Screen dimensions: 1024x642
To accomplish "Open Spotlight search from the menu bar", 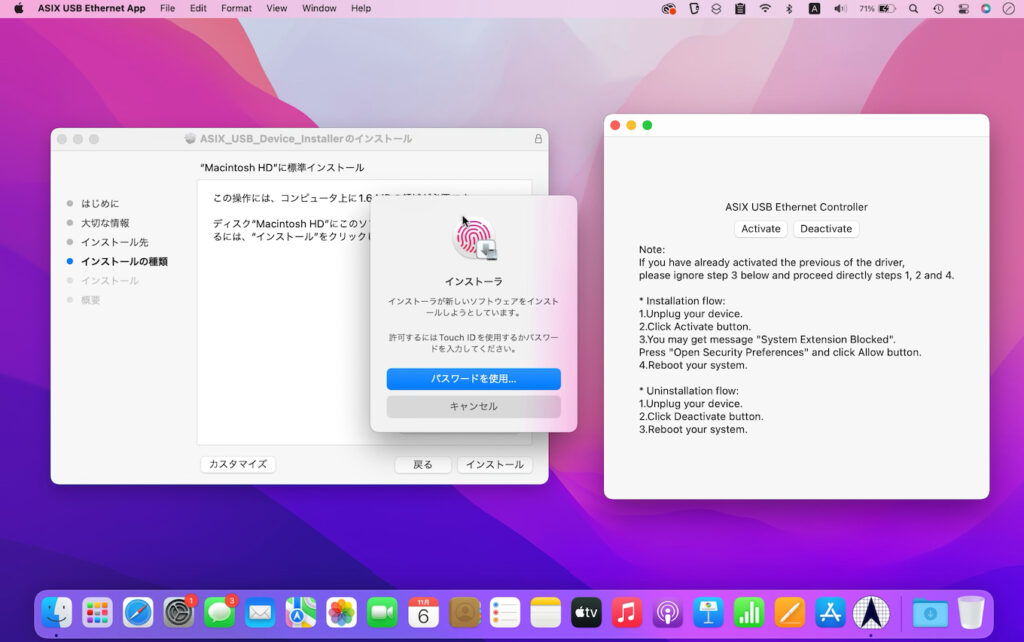I will tap(913, 8).
